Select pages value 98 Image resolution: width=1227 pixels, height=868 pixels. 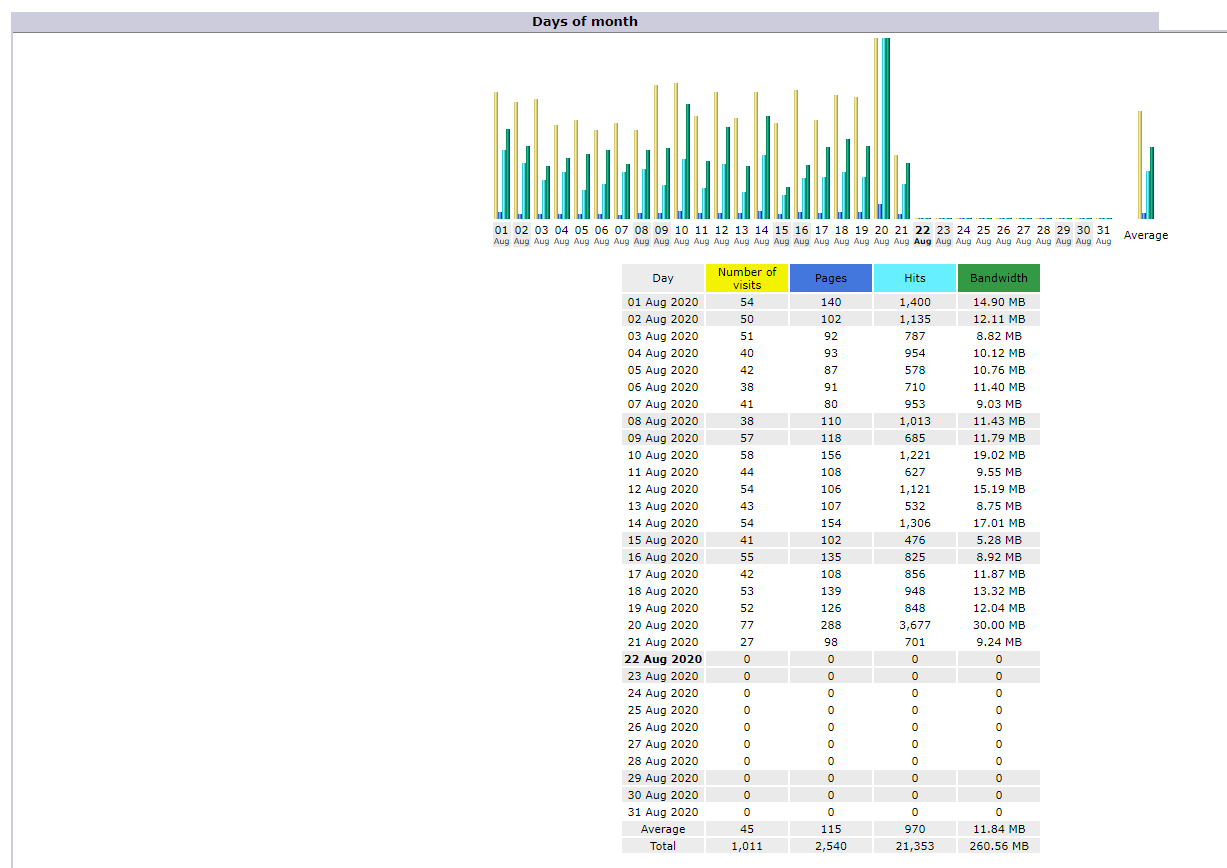(x=831, y=642)
